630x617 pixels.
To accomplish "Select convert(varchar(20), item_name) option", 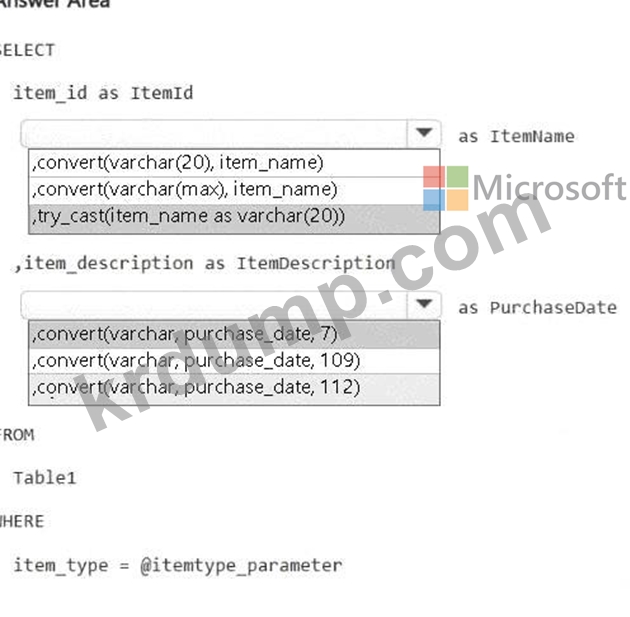I will click(234, 163).
